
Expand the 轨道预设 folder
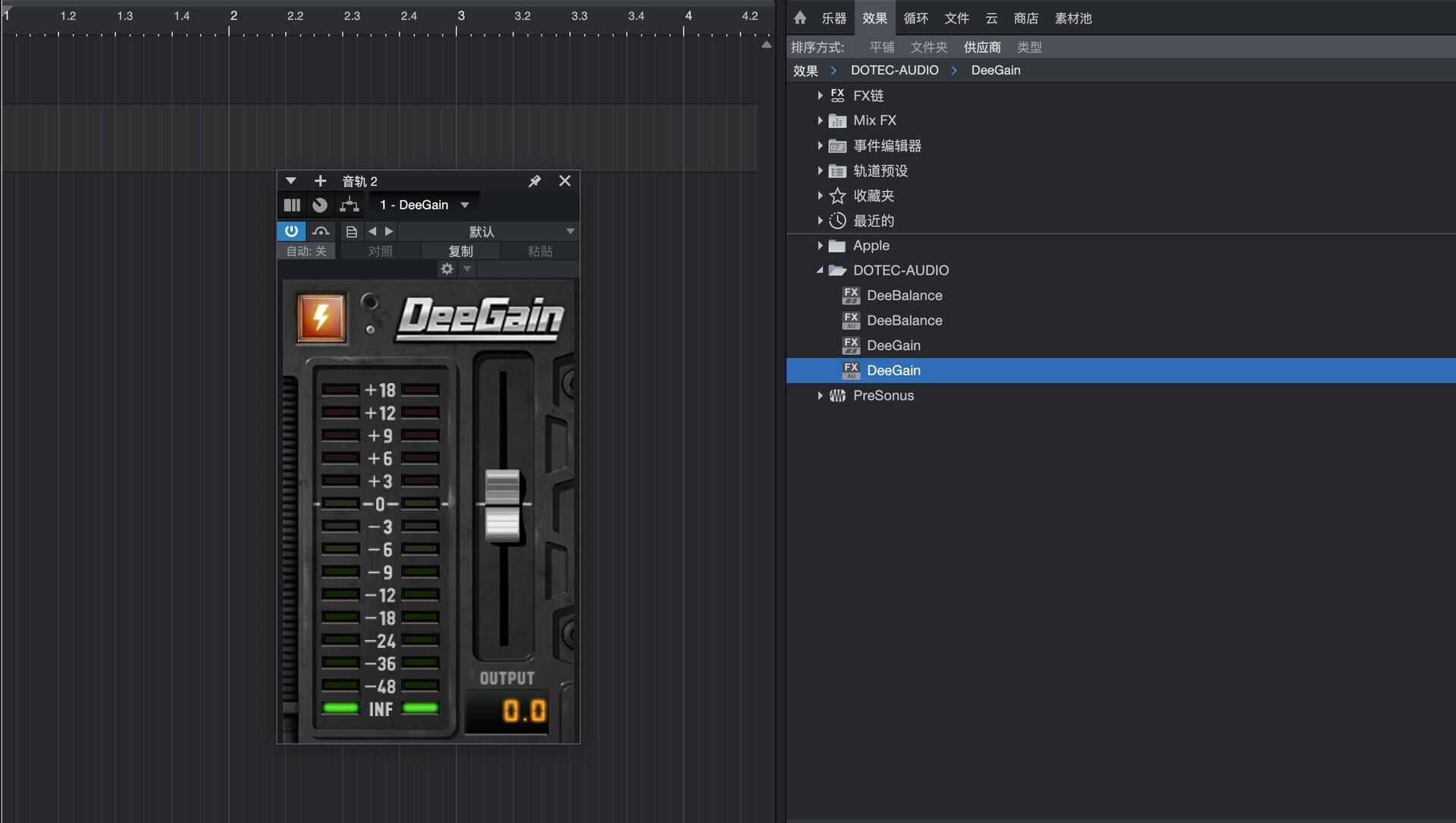coord(819,171)
